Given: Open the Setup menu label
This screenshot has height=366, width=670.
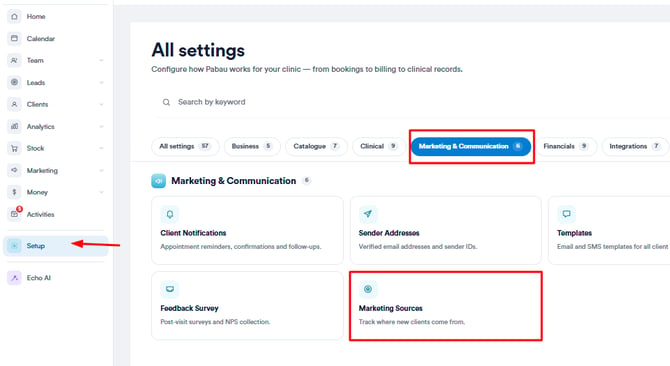Looking at the screenshot, I should (35, 246).
